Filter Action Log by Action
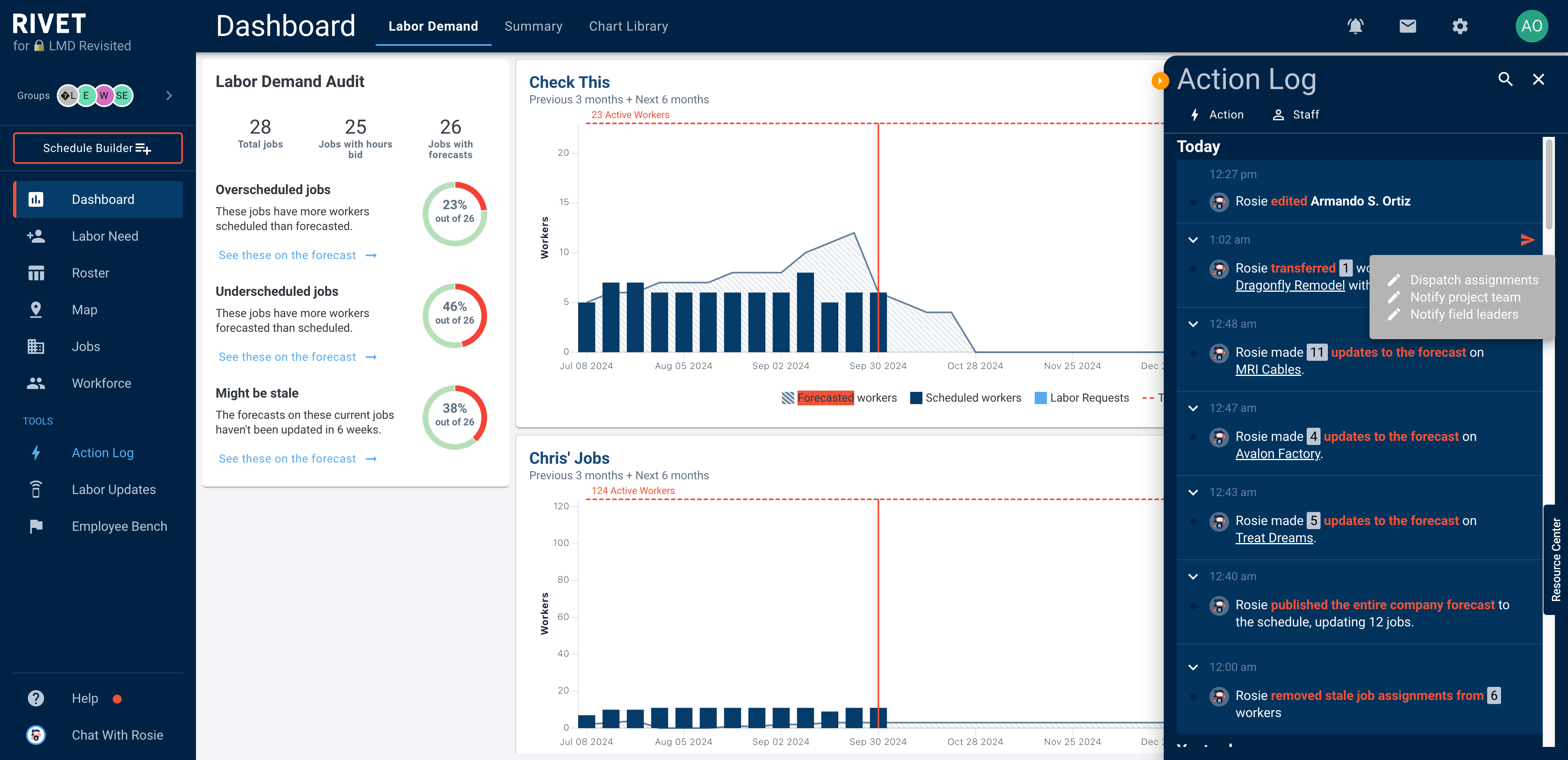This screenshot has width=1568, height=760. [x=1217, y=114]
